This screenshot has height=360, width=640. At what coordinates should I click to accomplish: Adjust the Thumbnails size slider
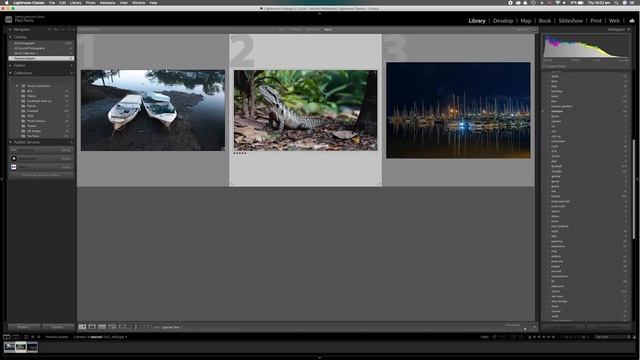tap(525, 329)
